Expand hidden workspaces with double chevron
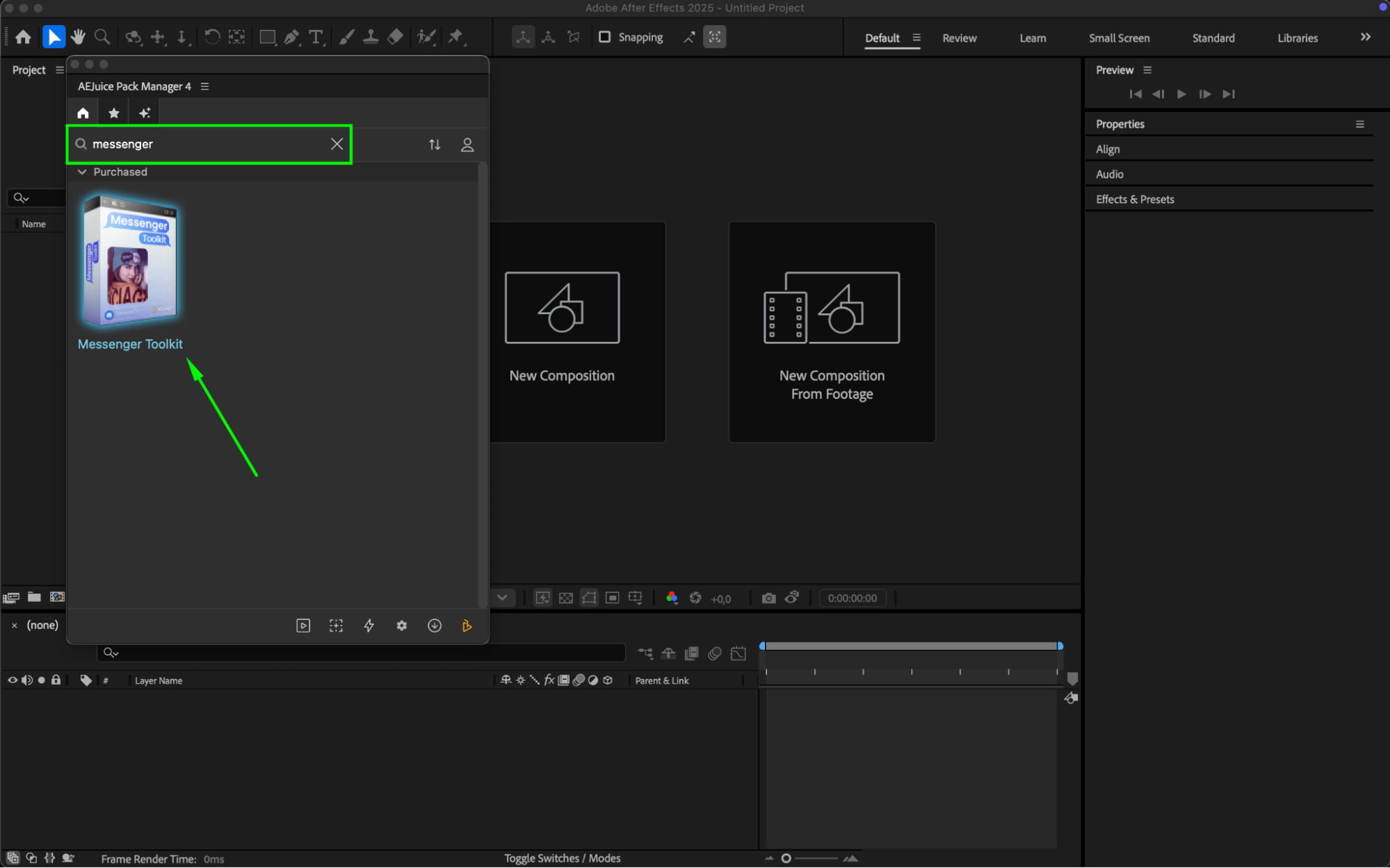1390x868 pixels. 1365,38
